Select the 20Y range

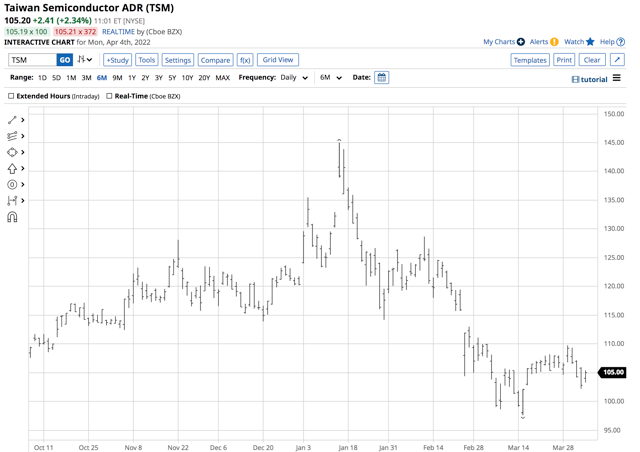(x=204, y=78)
